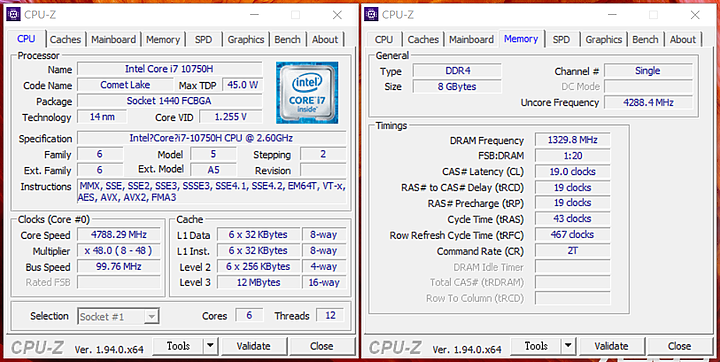Click Tools button in right window
720x362 pixels.
[x=536, y=346]
